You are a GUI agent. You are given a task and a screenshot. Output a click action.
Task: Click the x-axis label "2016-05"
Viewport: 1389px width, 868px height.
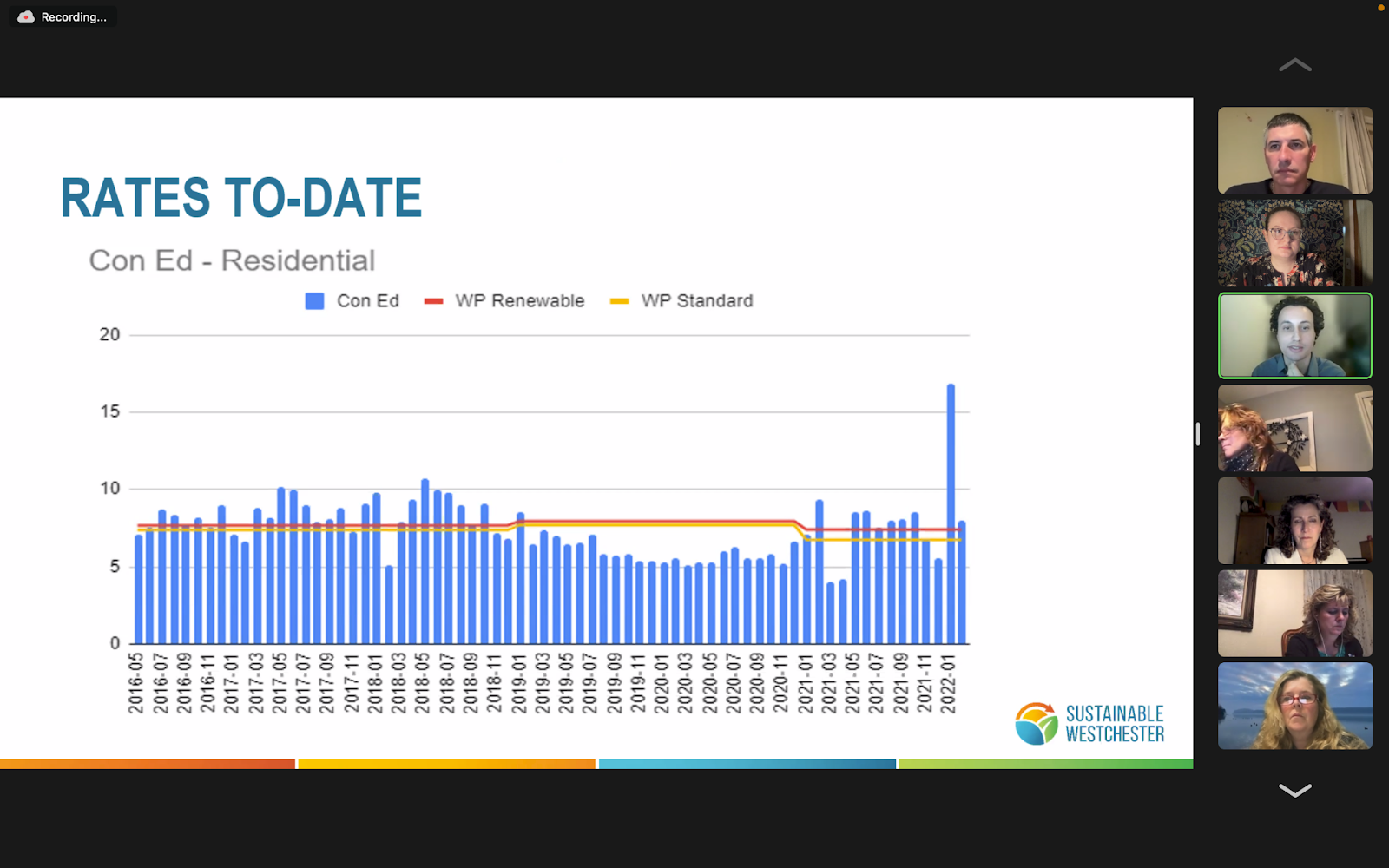click(136, 683)
